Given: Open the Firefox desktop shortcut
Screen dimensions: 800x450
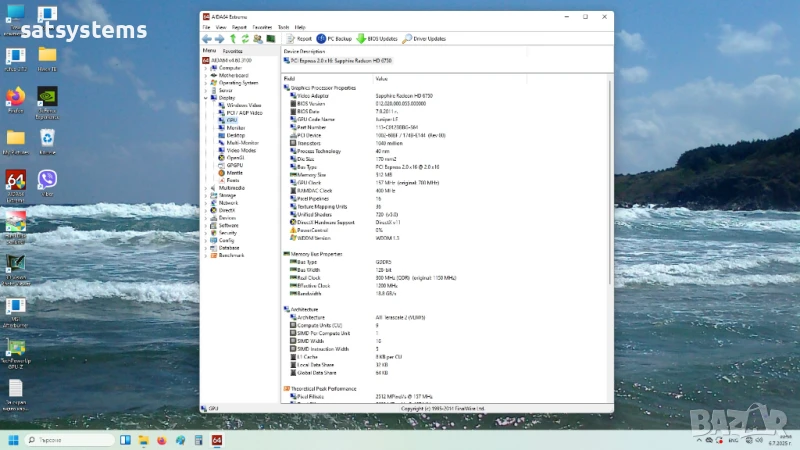Looking at the screenshot, I should coord(15,96).
